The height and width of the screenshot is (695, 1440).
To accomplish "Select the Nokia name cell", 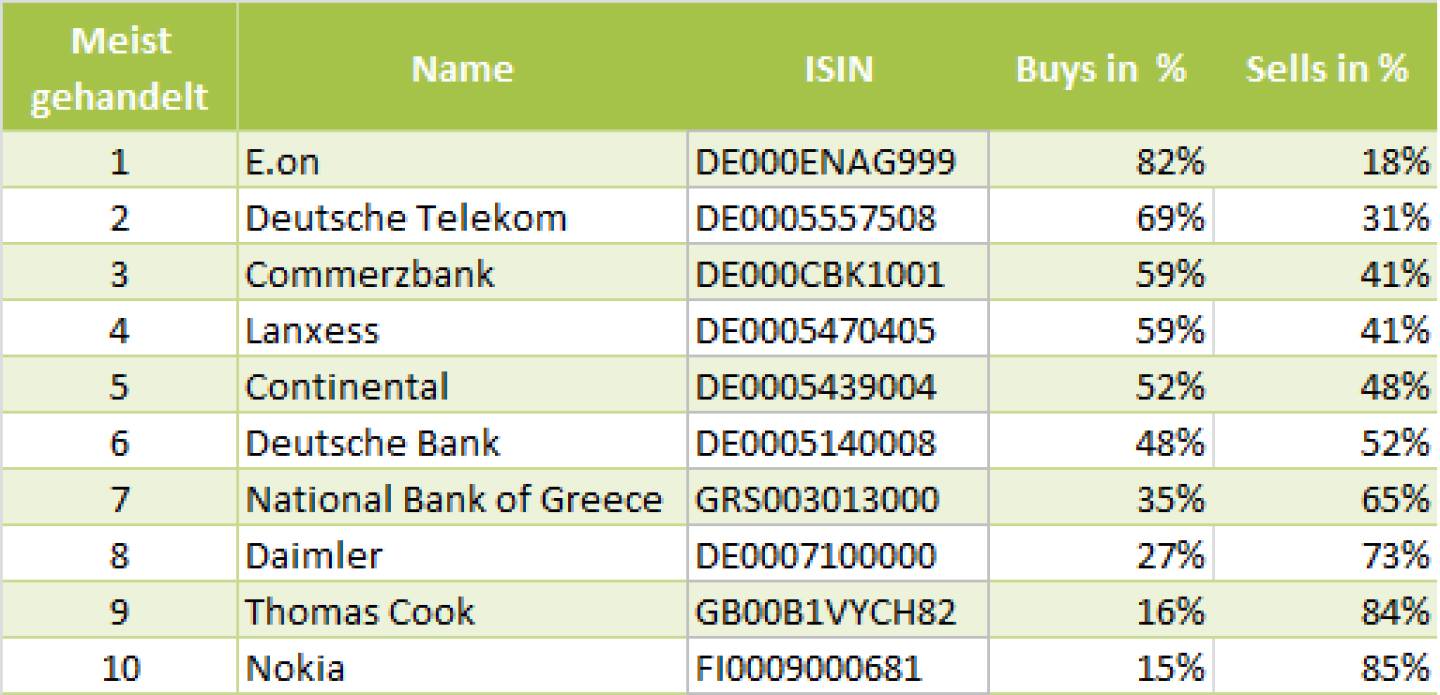I will click(x=462, y=665).
